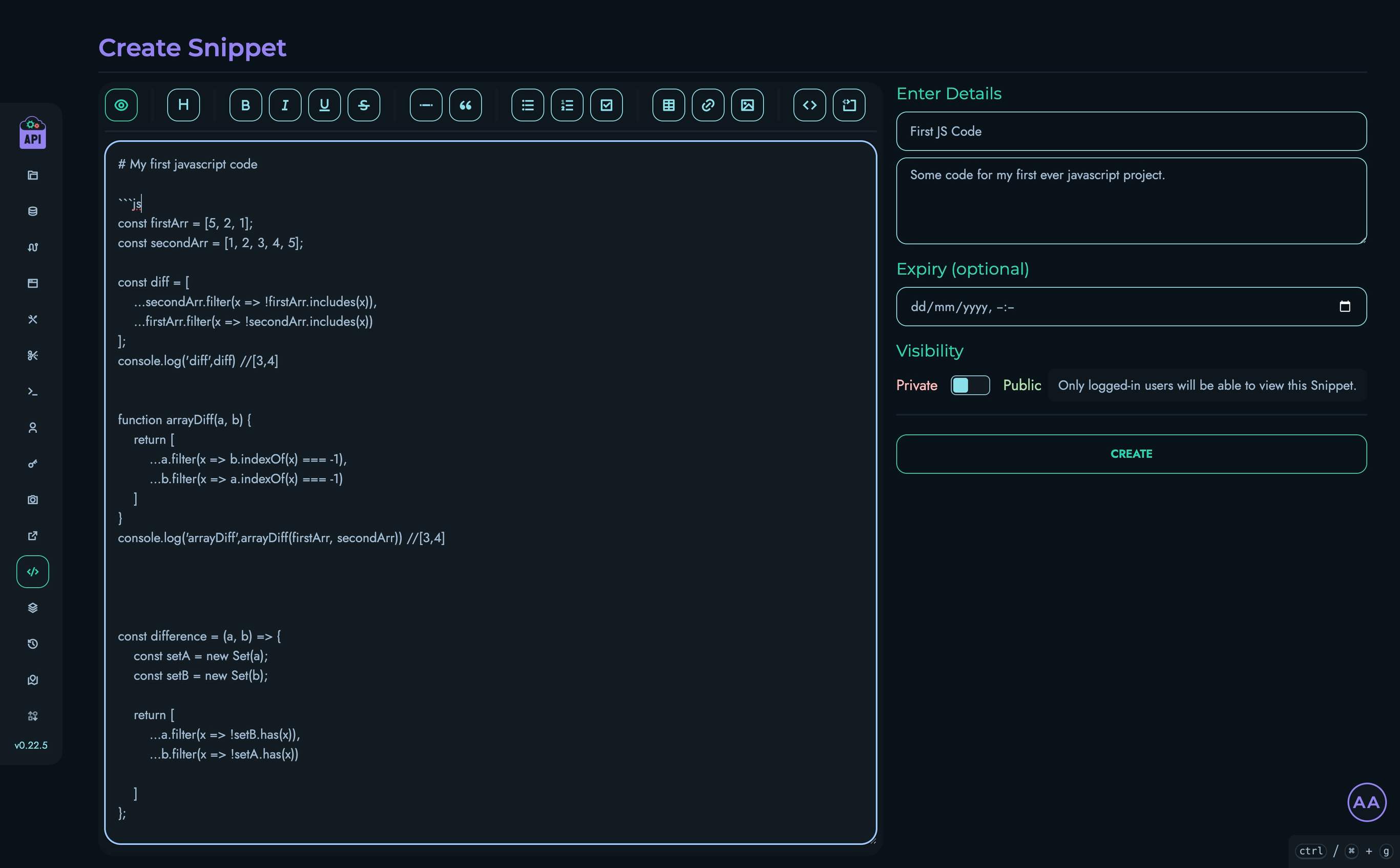Open the external link icon in the sidebar
This screenshot has width=1400, height=868.
pos(33,536)
